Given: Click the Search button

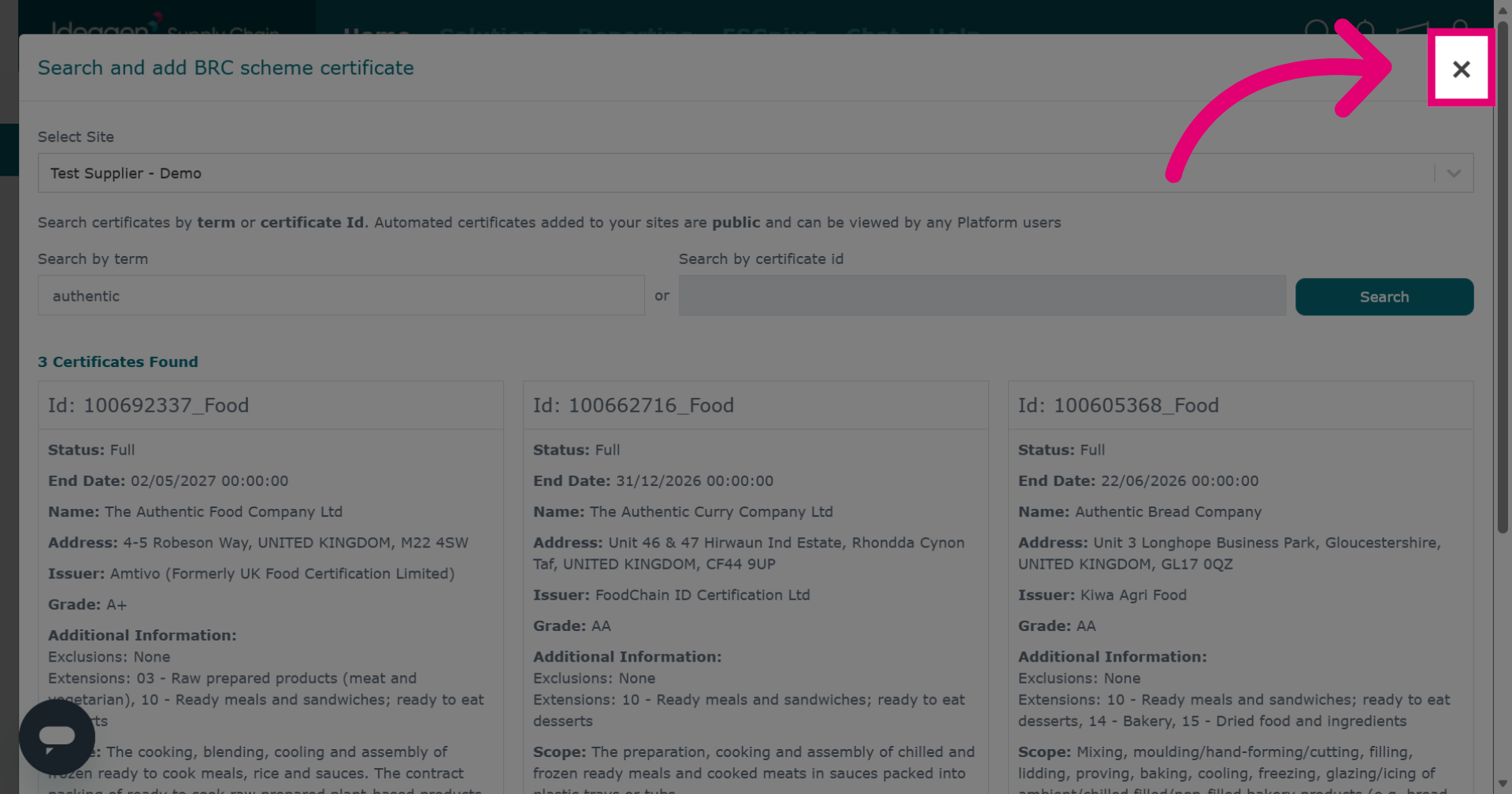Looking at the screenshot, I should (x=1384, y=297).
